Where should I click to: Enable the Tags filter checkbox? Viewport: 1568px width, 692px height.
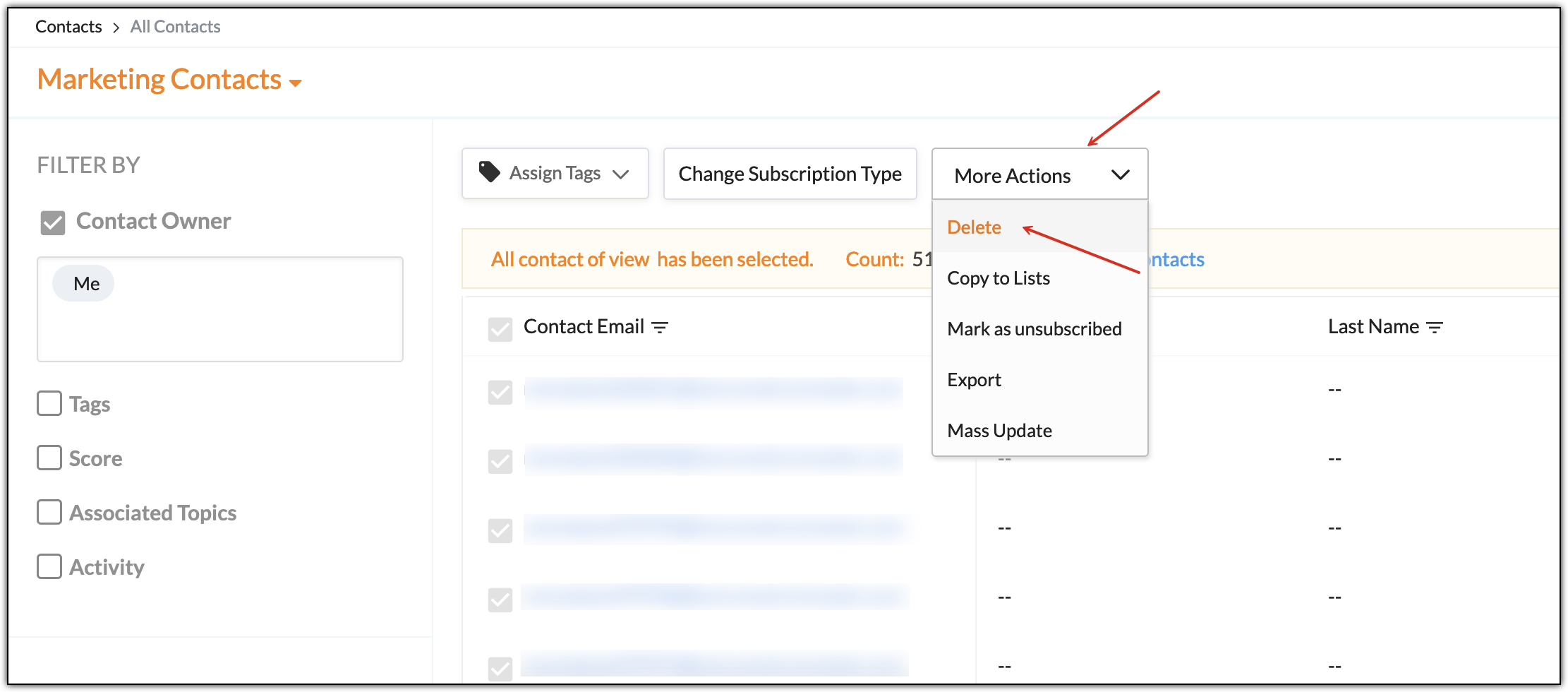(x=49, y=404)
